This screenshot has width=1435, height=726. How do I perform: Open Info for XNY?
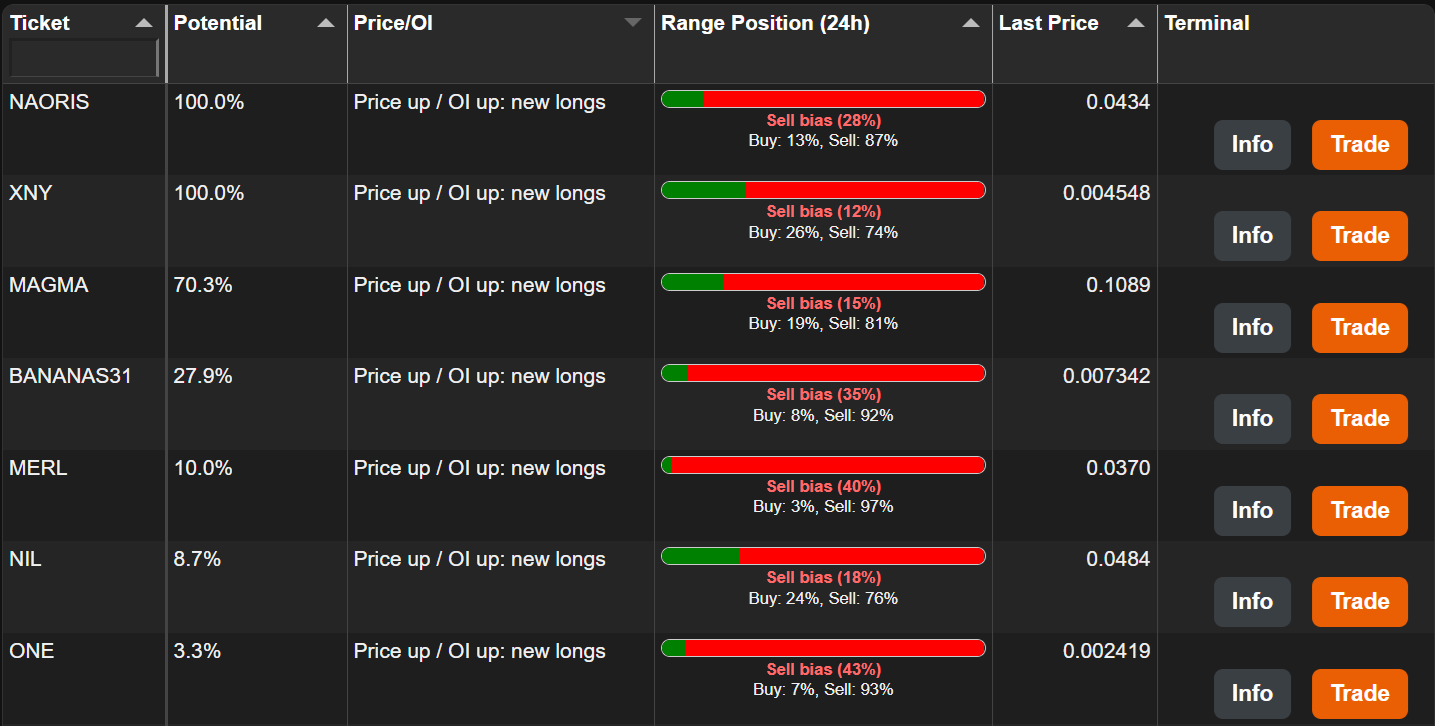click(x=1252, y=236)
